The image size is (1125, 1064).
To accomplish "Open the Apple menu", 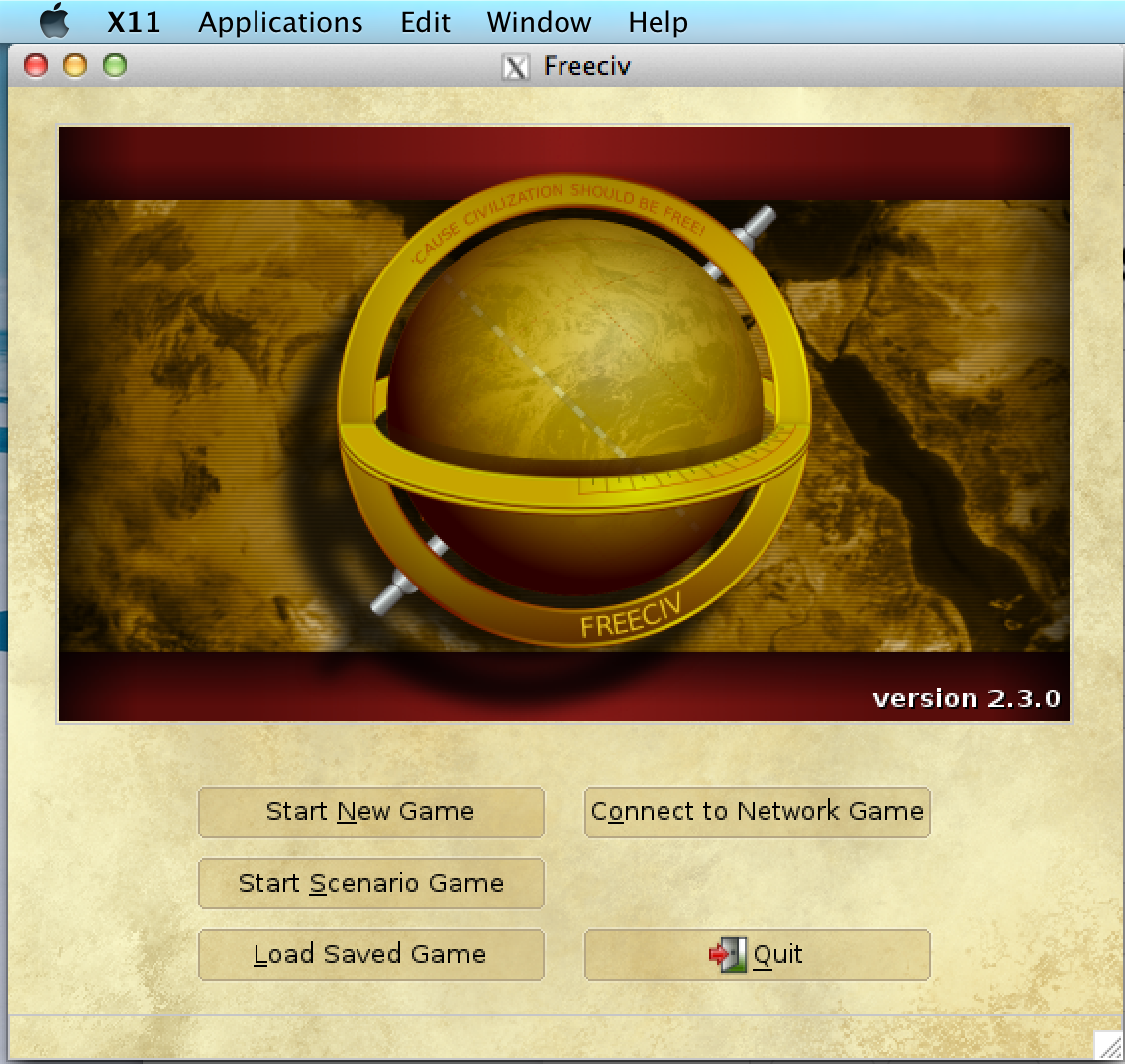I will [x=54, y=21].
